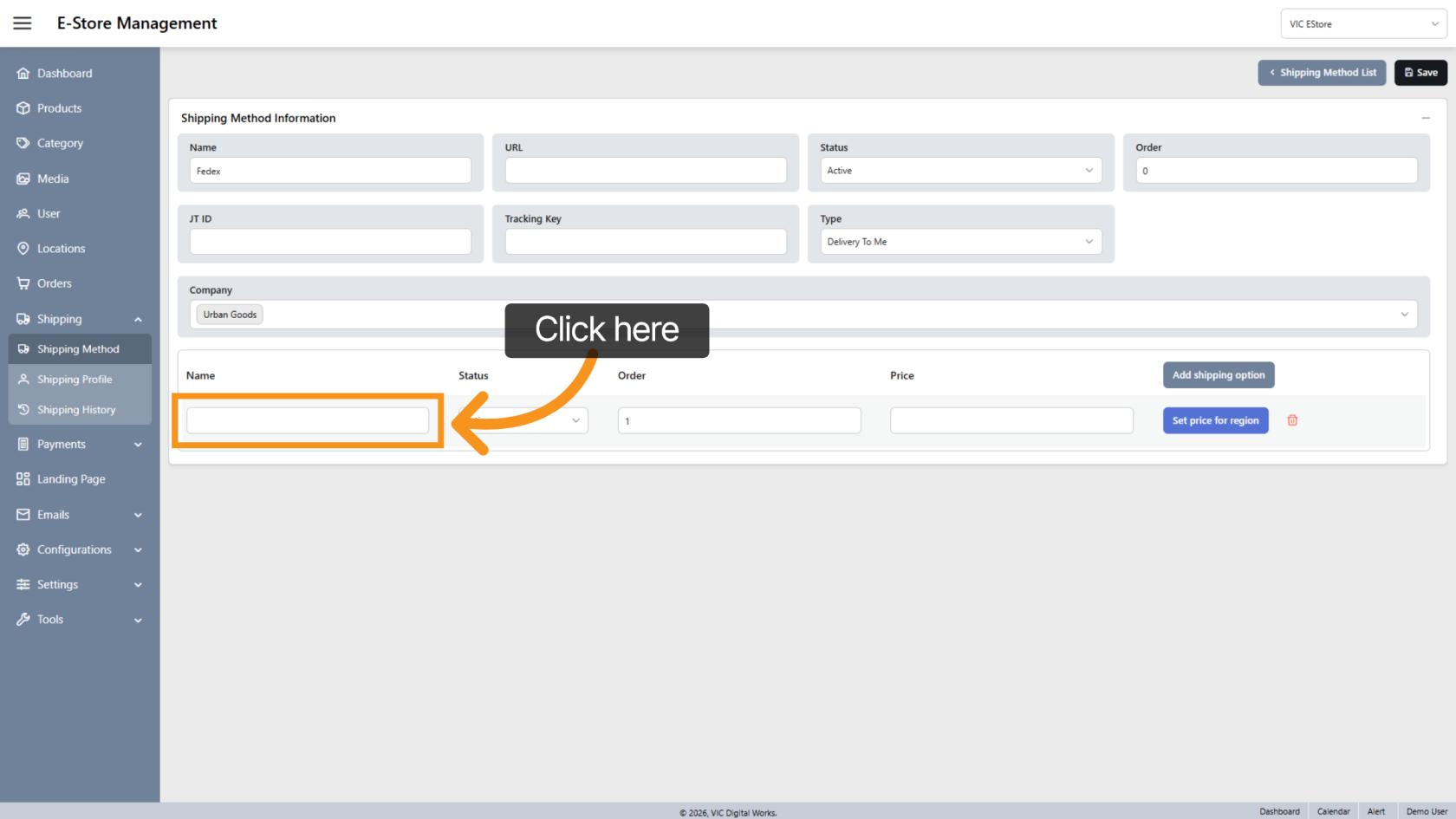Open Shipping Profile in sidebar
Viewport: 1456px width, 819px height.
75,380
